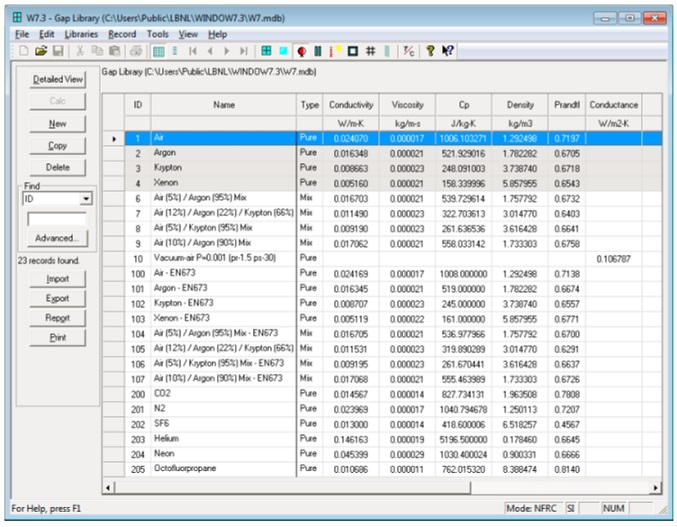677x527 pixels.
Task: Go to the first record arrow
Action: click(x=193, y=50)
